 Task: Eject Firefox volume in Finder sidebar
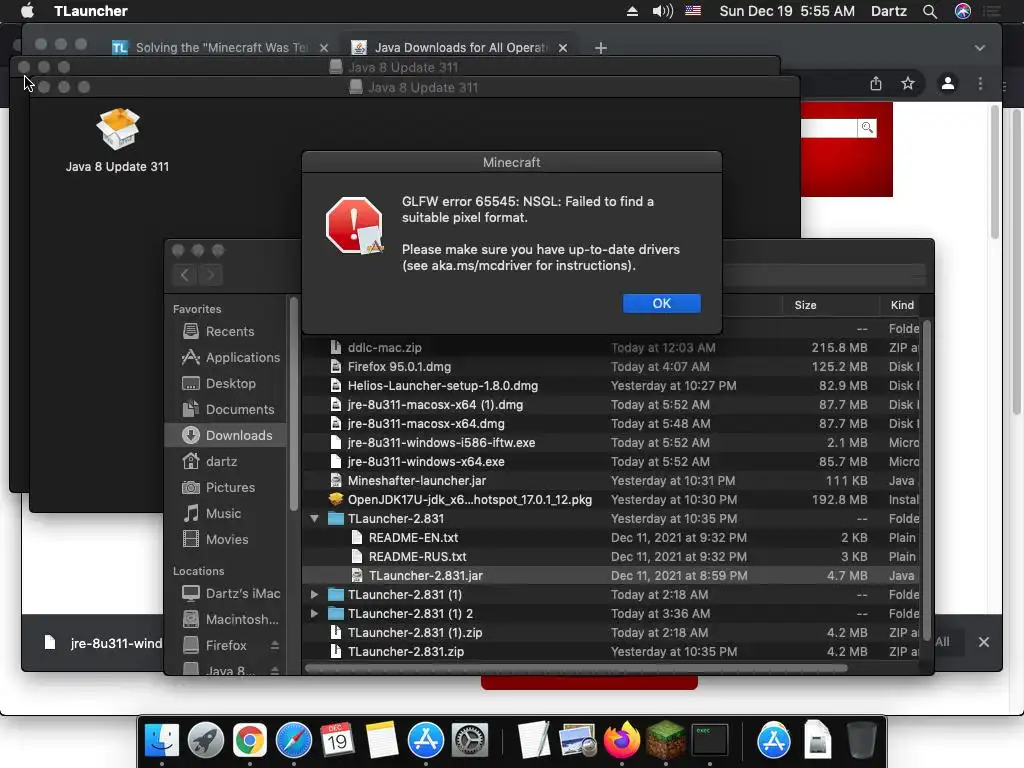[275, 645]
